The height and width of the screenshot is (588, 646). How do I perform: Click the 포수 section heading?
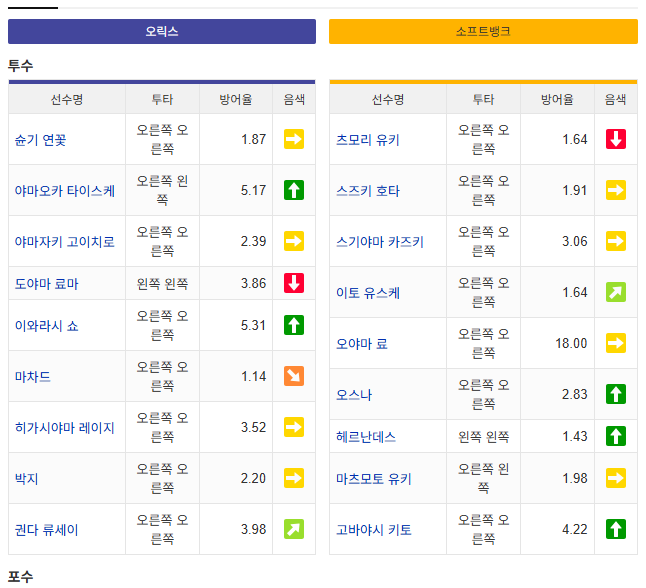[x=21, y=576]
